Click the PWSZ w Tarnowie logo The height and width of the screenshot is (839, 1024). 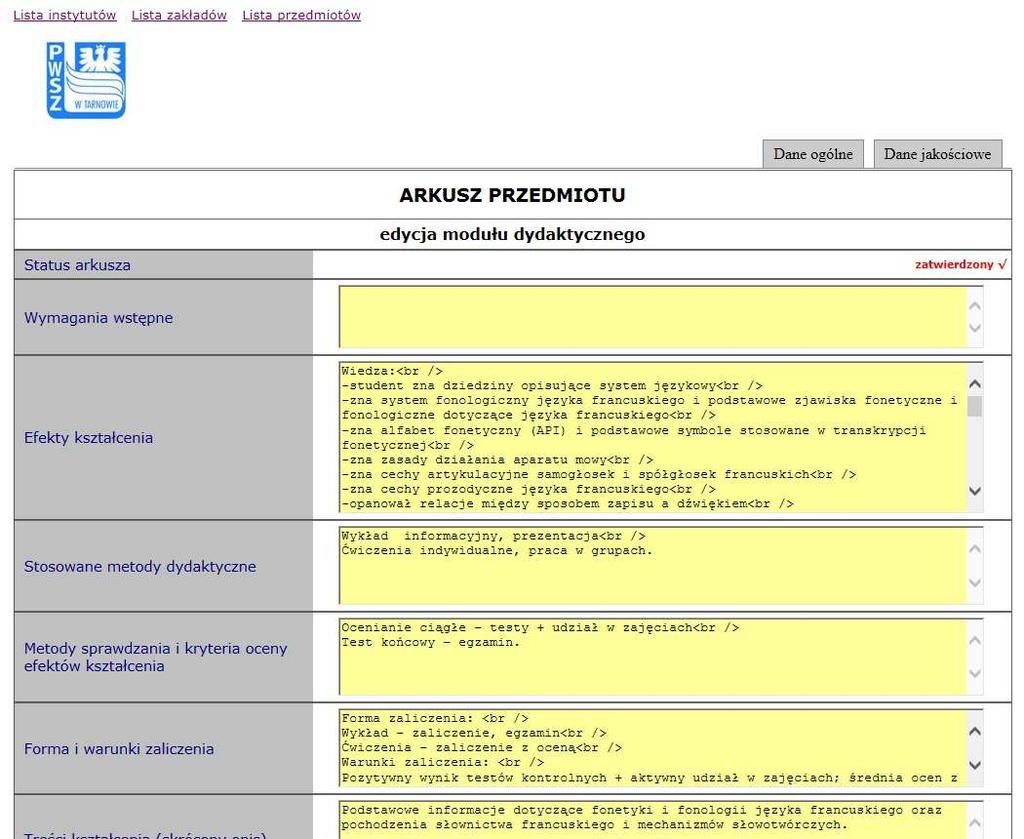(x=86, y=80)
